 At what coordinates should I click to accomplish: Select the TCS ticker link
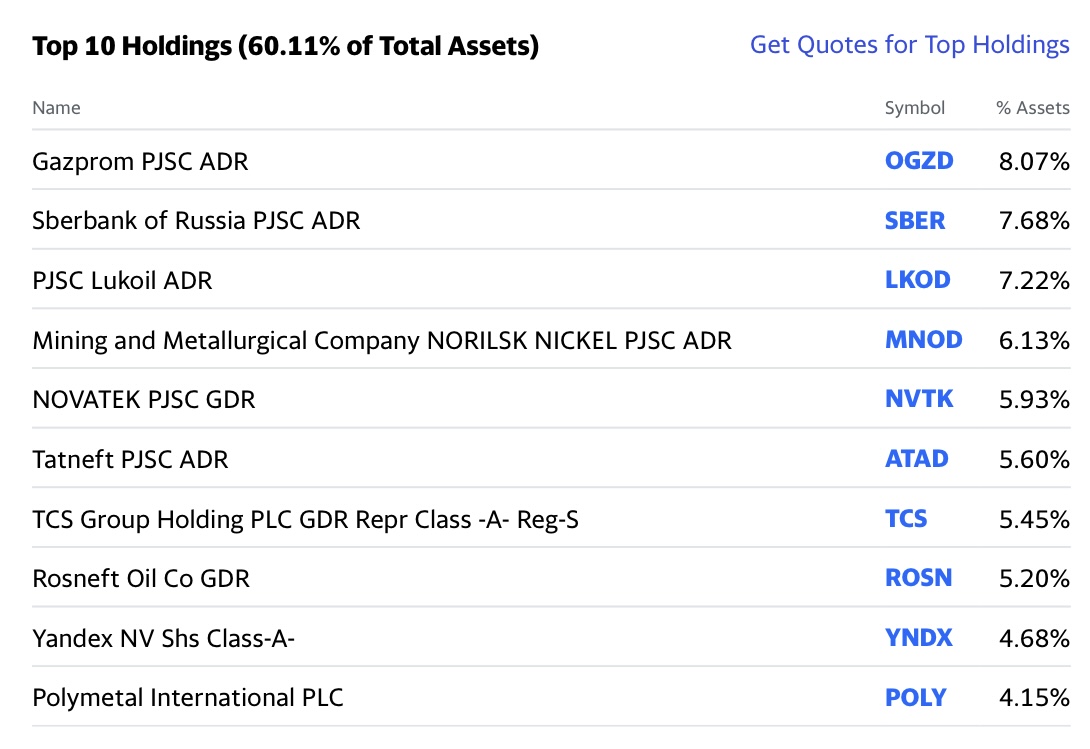906,519
